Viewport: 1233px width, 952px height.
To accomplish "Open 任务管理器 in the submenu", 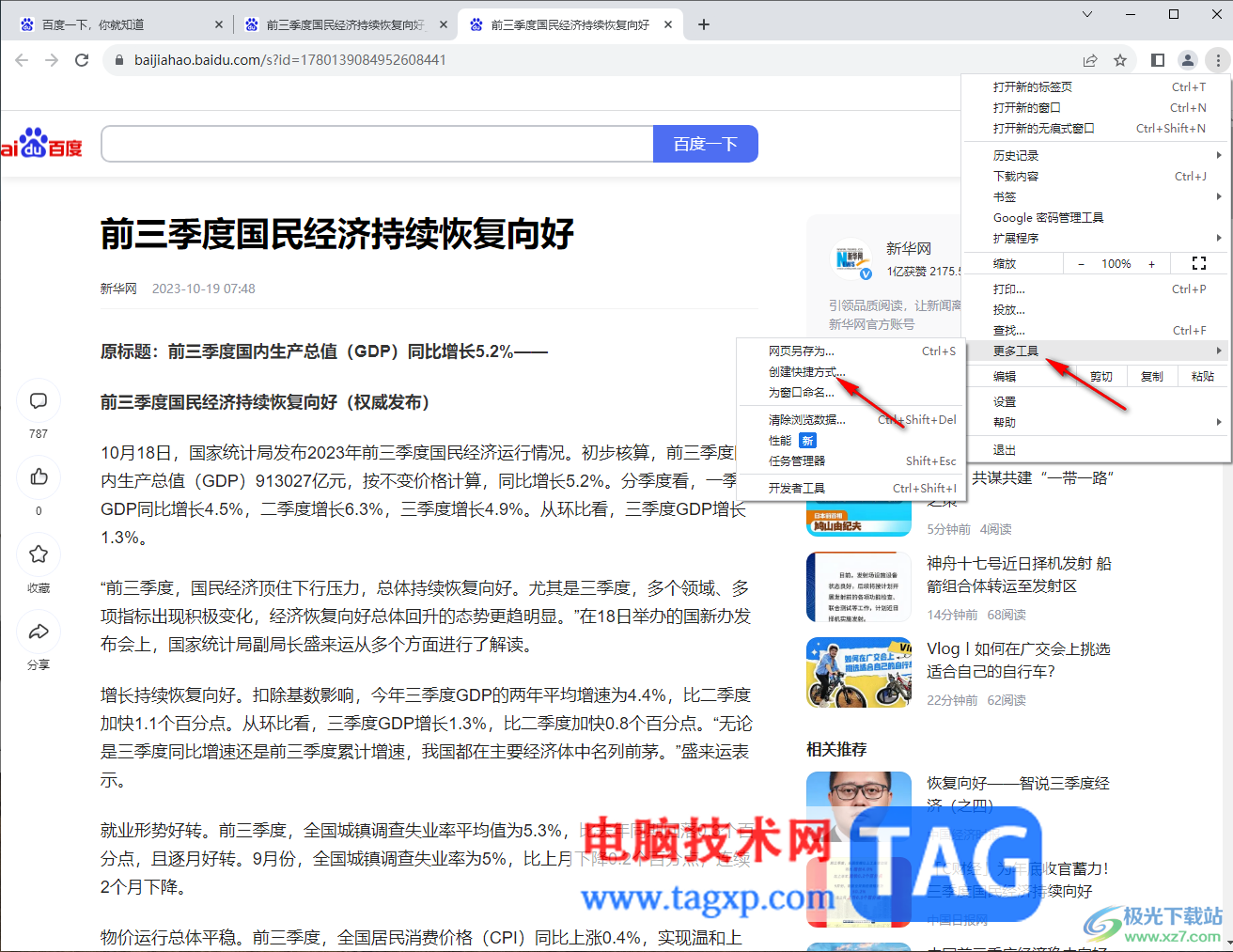I will [x=851, y=460].
